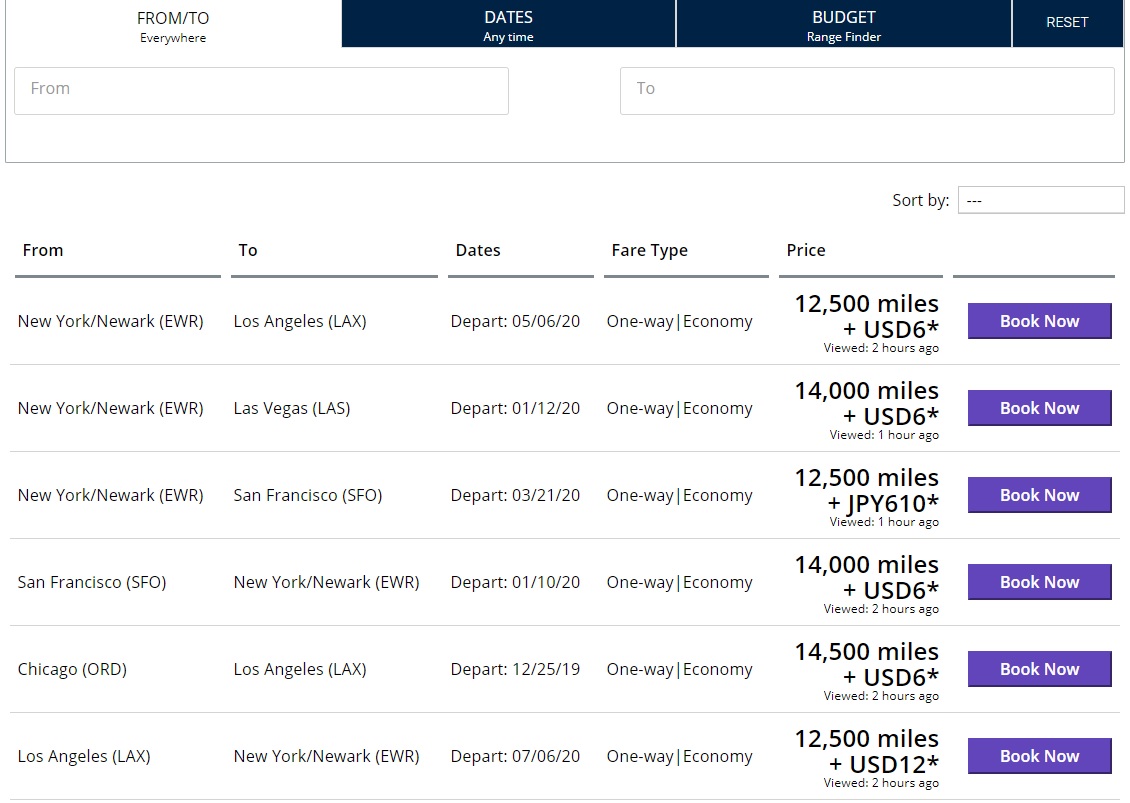Open the DATES Any time tab
The height and width of the screenshot is (803, 1130).
point(508,25)
